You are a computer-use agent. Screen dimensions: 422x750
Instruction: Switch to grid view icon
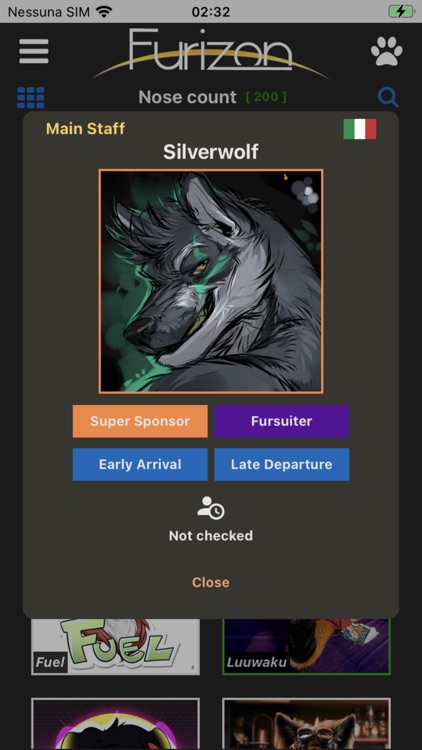pyautogui.click(x=31, y=98)
